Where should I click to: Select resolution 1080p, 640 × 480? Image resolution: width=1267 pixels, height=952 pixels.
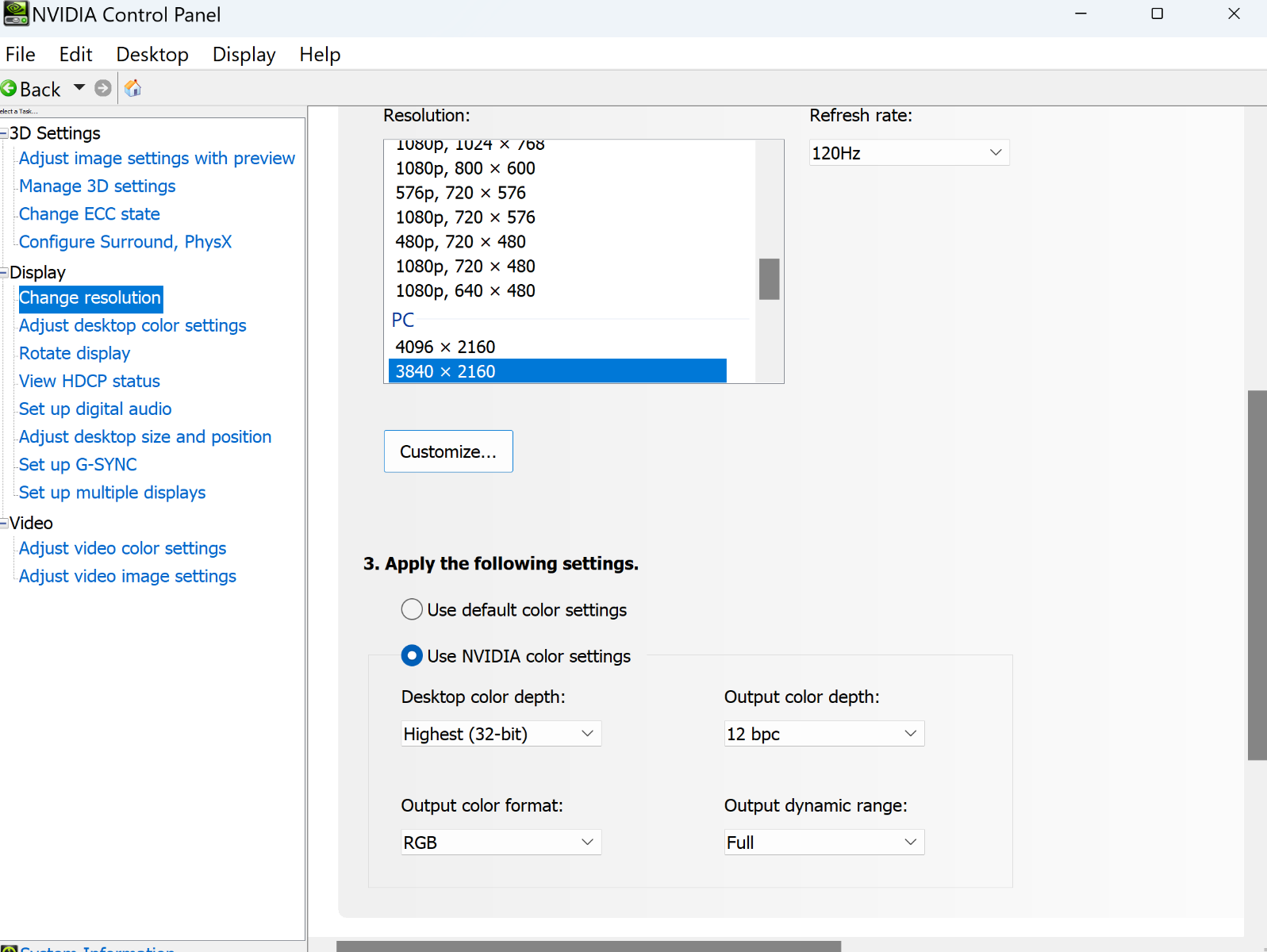pyautogui.click(x=465, y=291)
